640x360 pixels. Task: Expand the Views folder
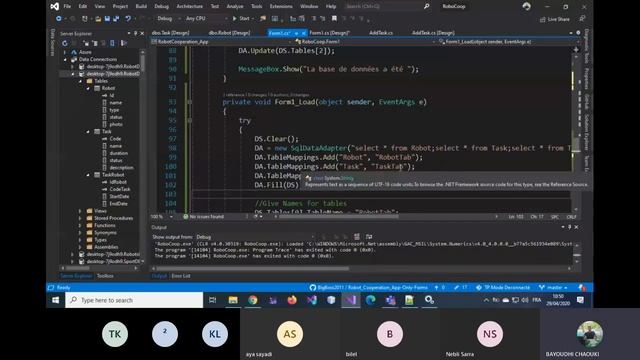point(80,211)
